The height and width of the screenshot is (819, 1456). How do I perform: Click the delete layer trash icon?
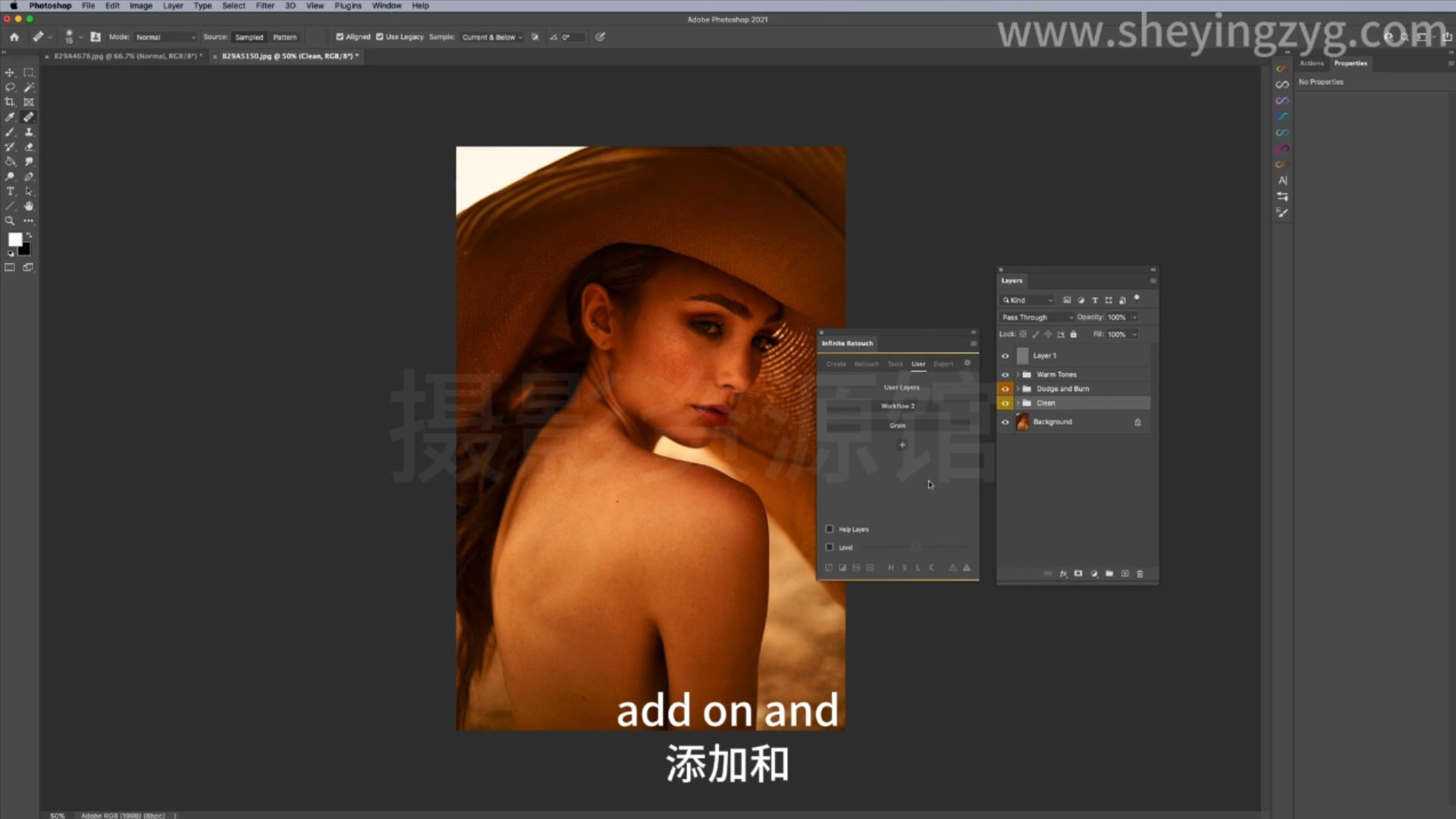point(1140,574)
